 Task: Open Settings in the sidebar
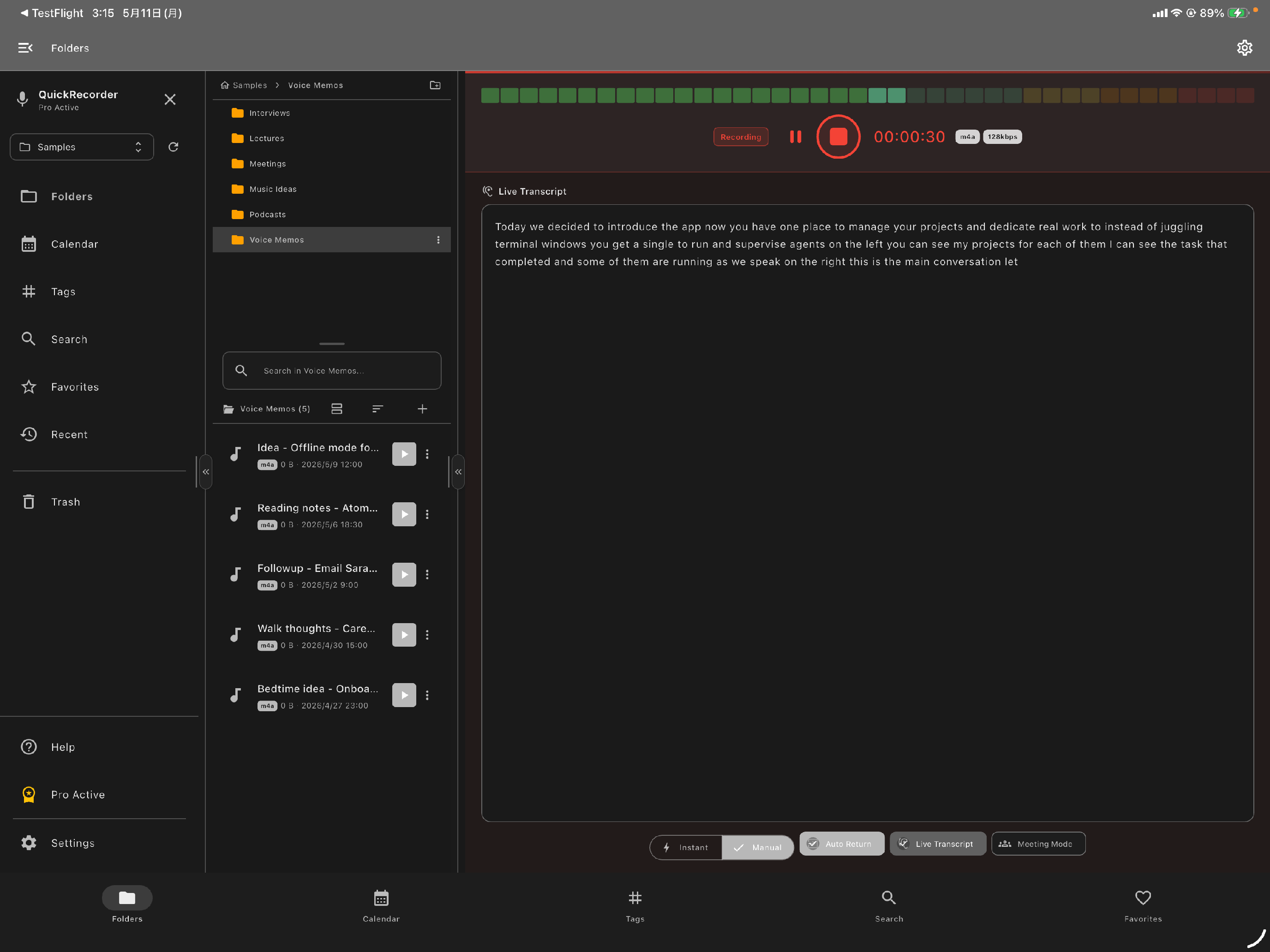coord(99,842)
